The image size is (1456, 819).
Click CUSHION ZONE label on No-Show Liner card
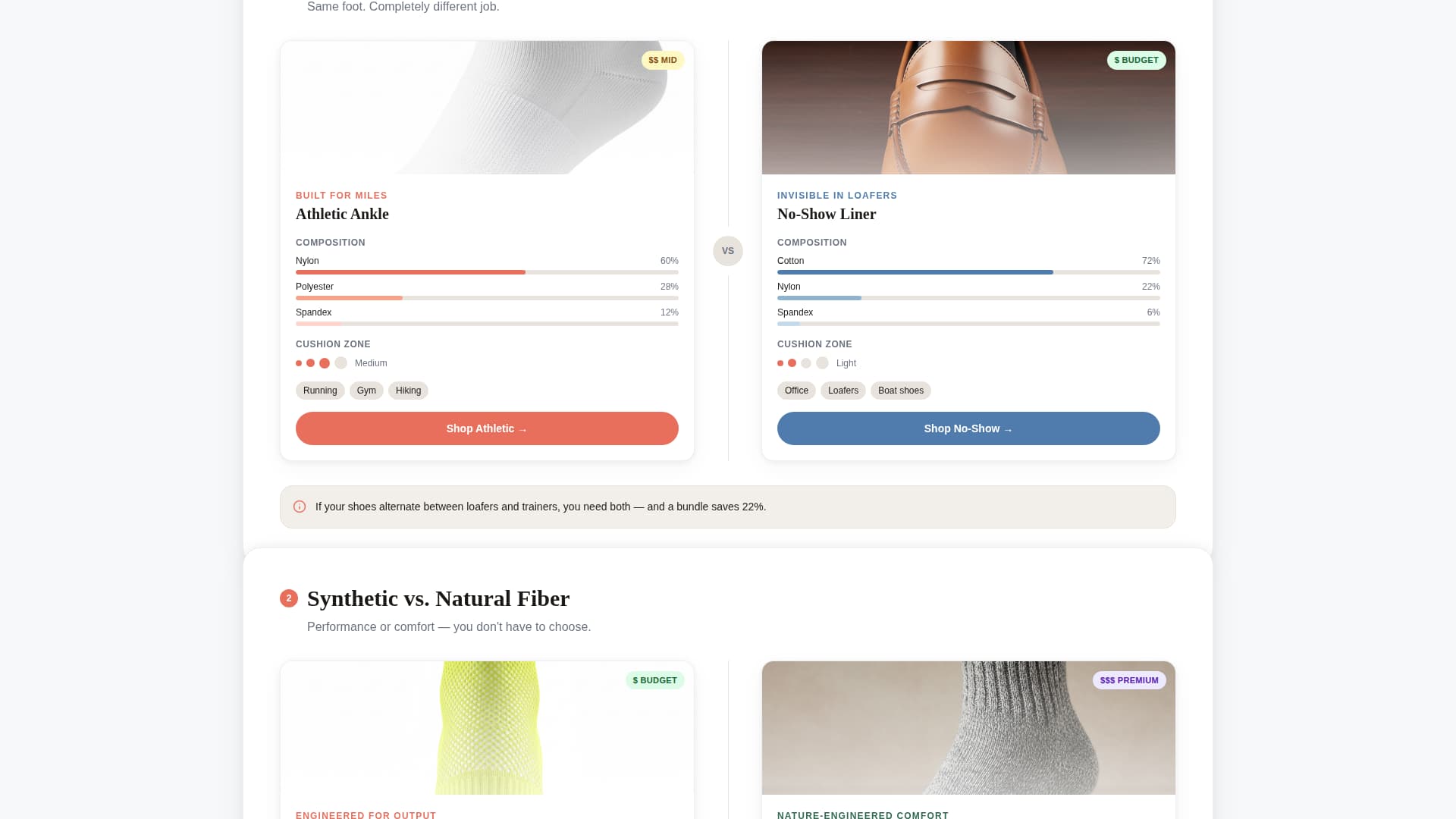(814, 344)
